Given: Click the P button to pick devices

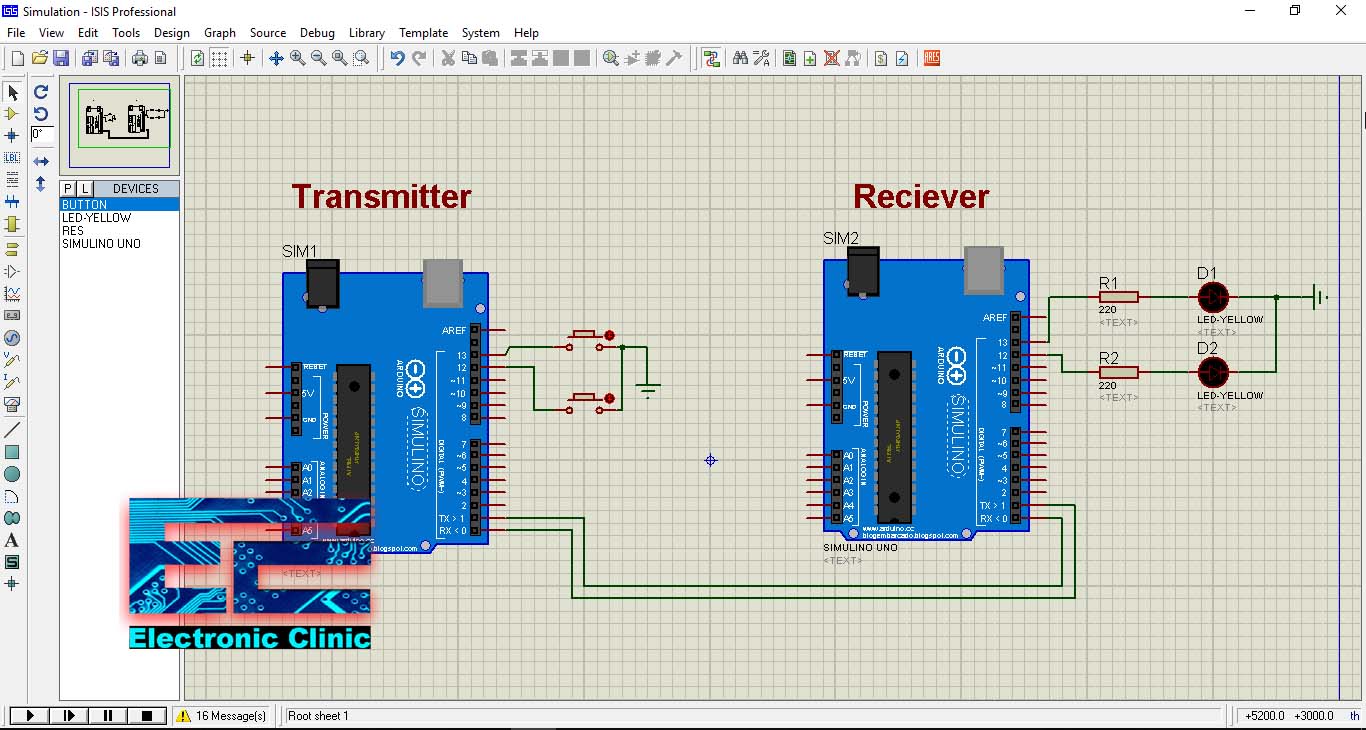Looking at the screenshot, I should [66, 188].
